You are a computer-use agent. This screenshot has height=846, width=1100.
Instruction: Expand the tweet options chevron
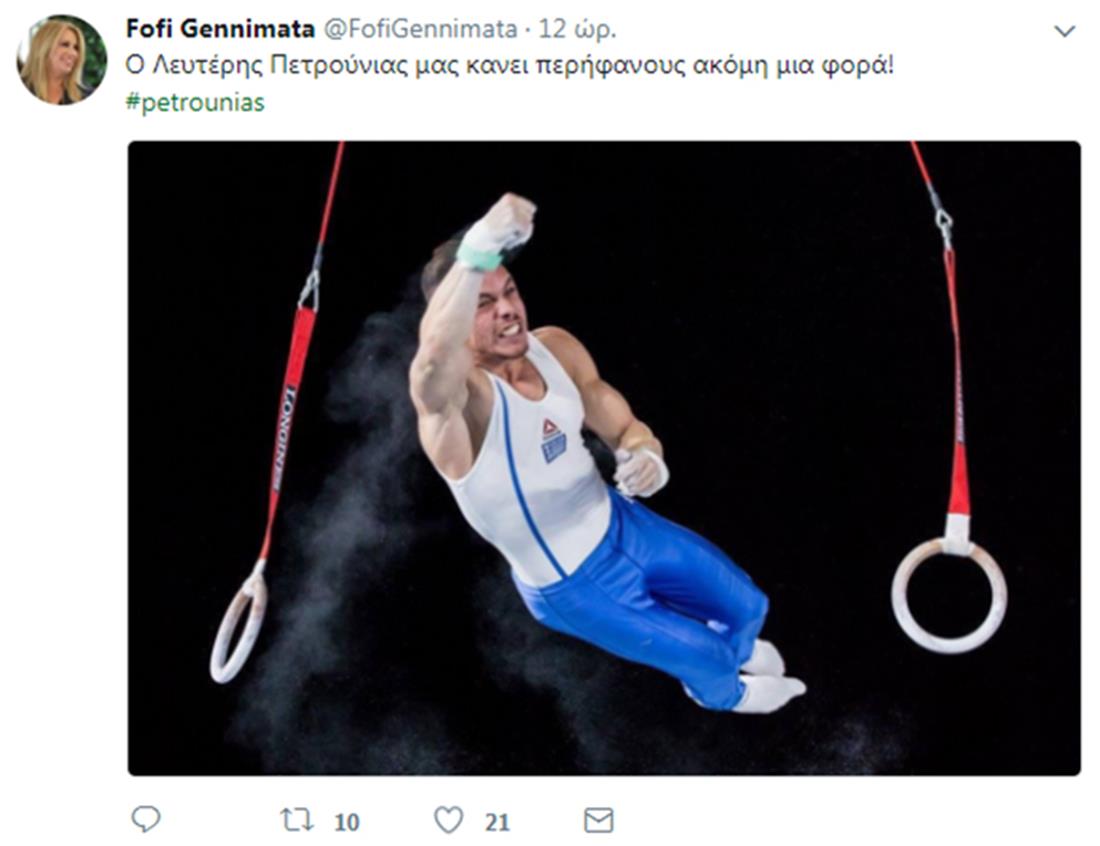1064,31
